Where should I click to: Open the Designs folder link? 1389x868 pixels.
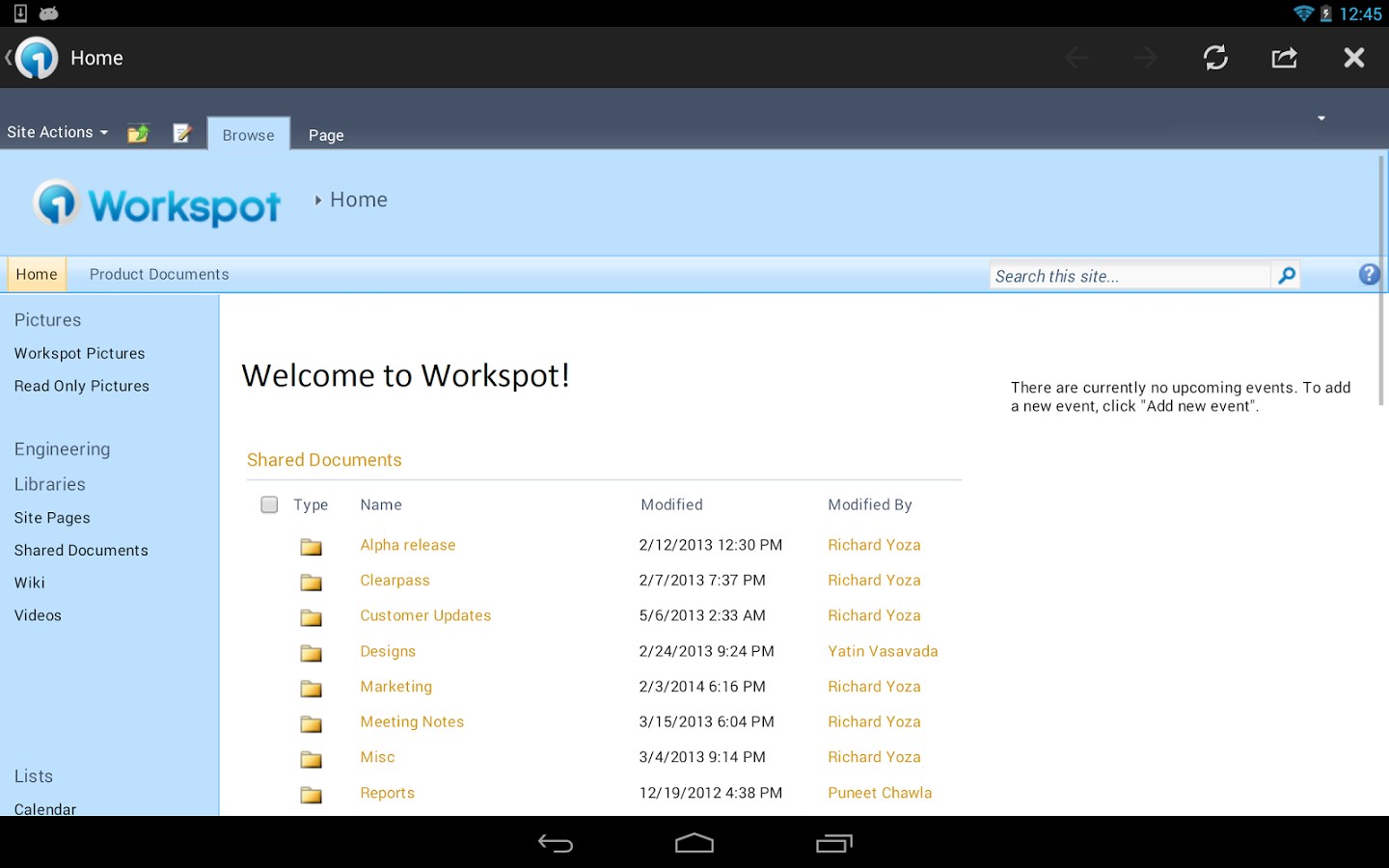(388, 651)
